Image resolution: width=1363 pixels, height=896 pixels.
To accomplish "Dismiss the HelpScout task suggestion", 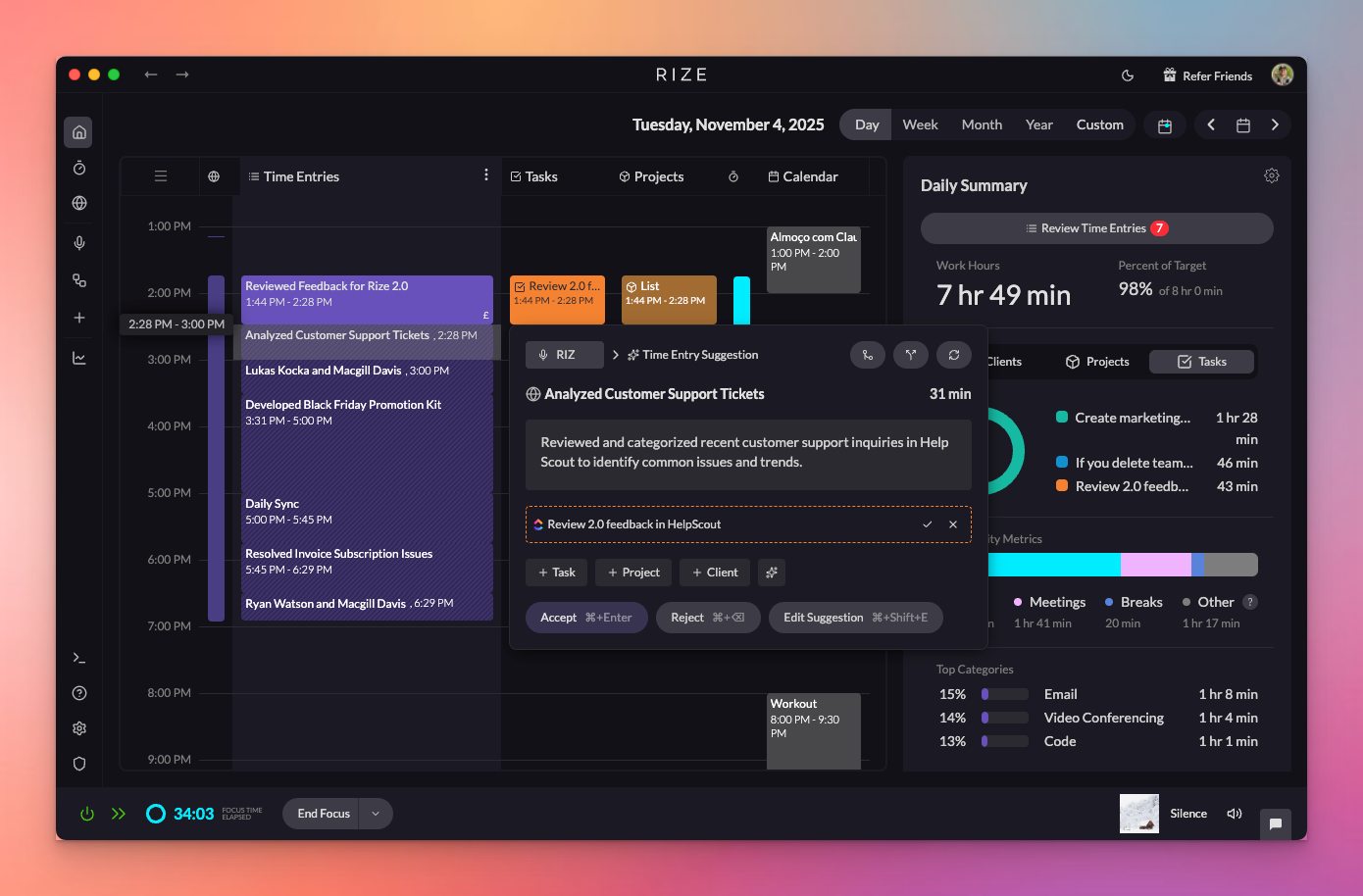I will [x=953, y=524].
